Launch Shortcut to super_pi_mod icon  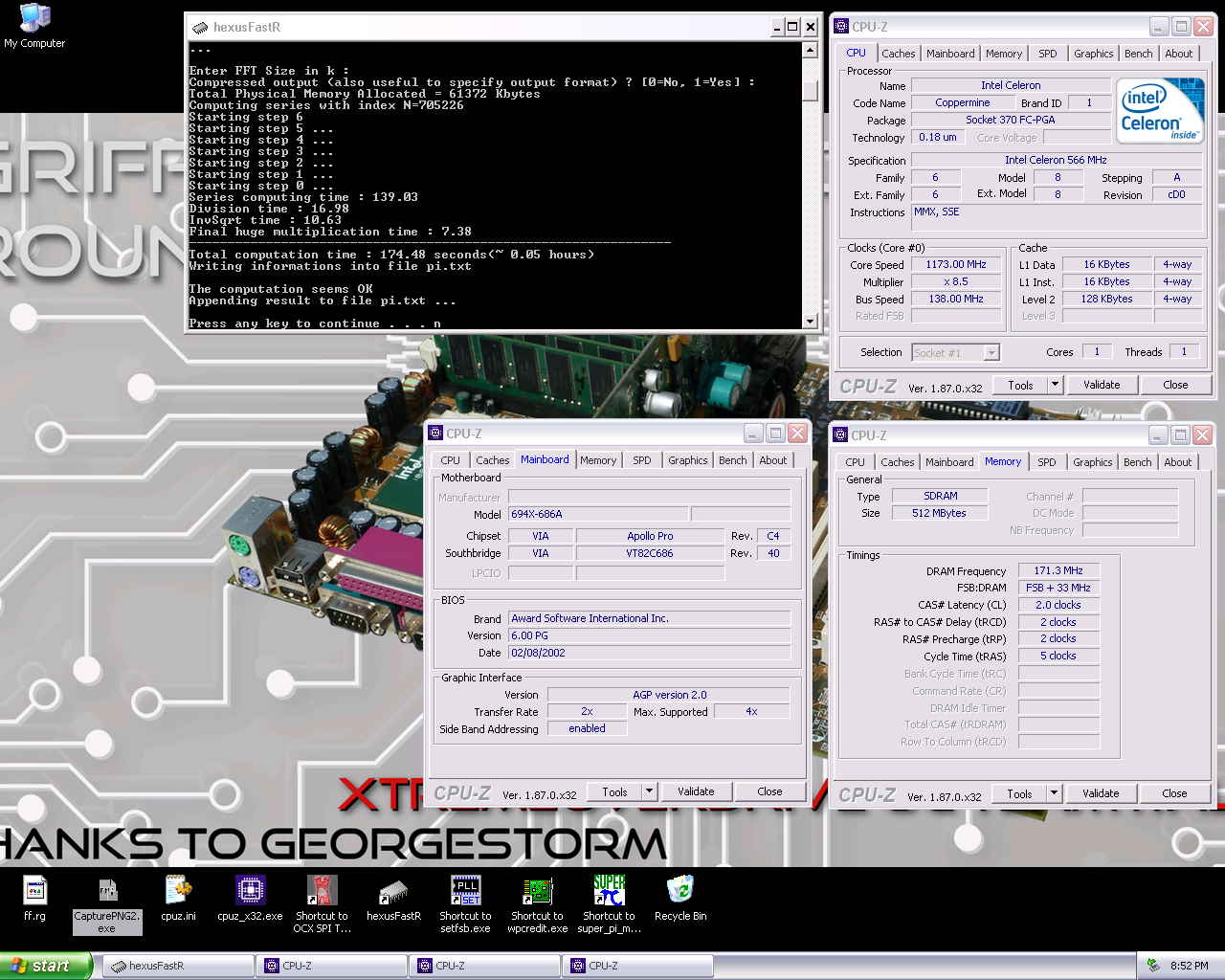coord(609,904)
